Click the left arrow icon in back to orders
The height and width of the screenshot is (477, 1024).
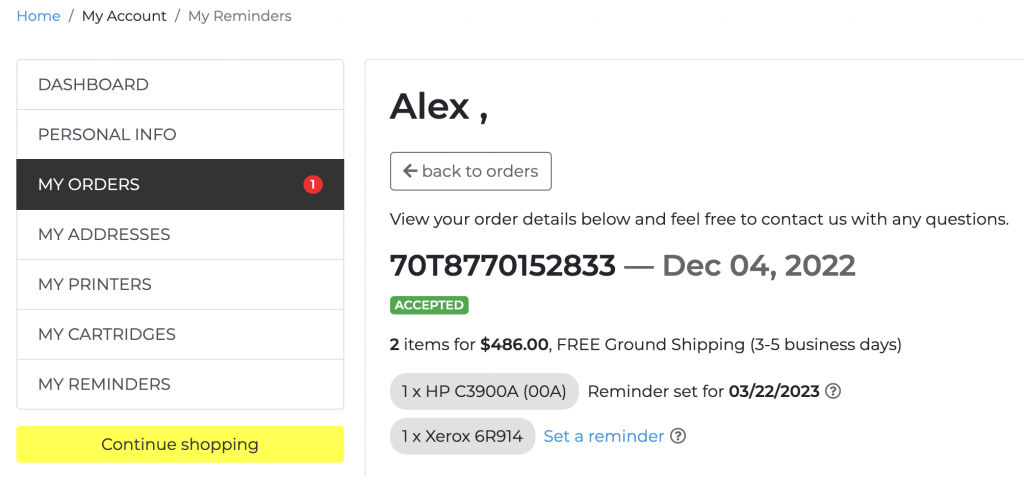pos(410,171)
